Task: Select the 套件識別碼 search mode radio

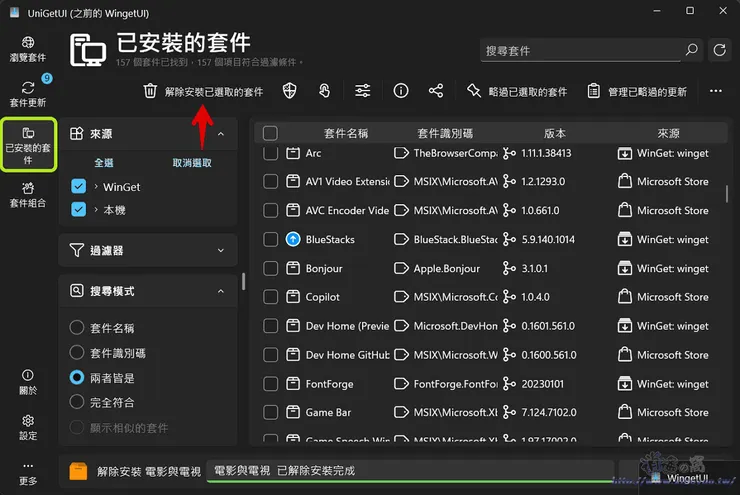Action: (76, 352)
